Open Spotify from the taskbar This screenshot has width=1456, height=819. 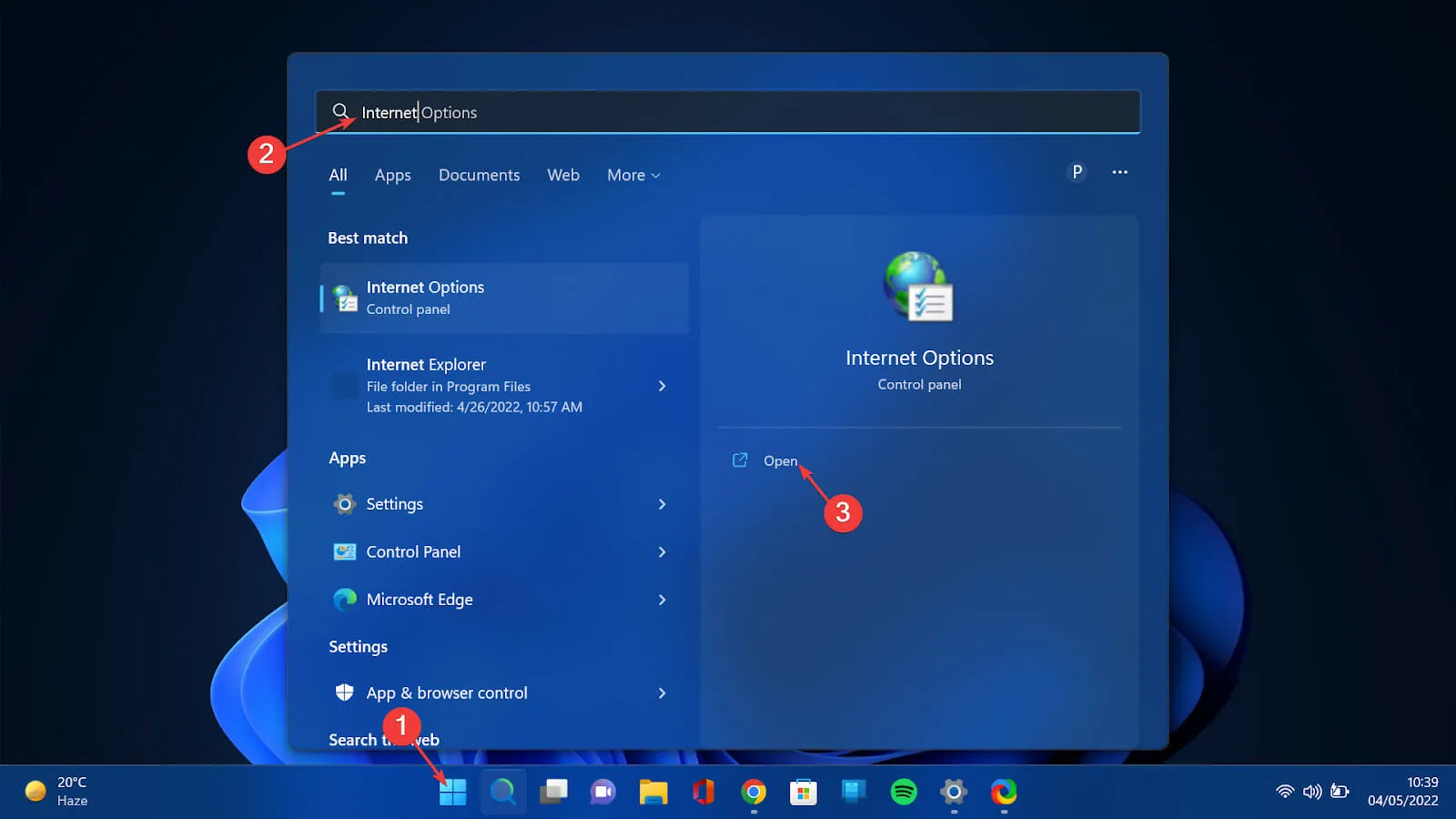tap(903, 792)
